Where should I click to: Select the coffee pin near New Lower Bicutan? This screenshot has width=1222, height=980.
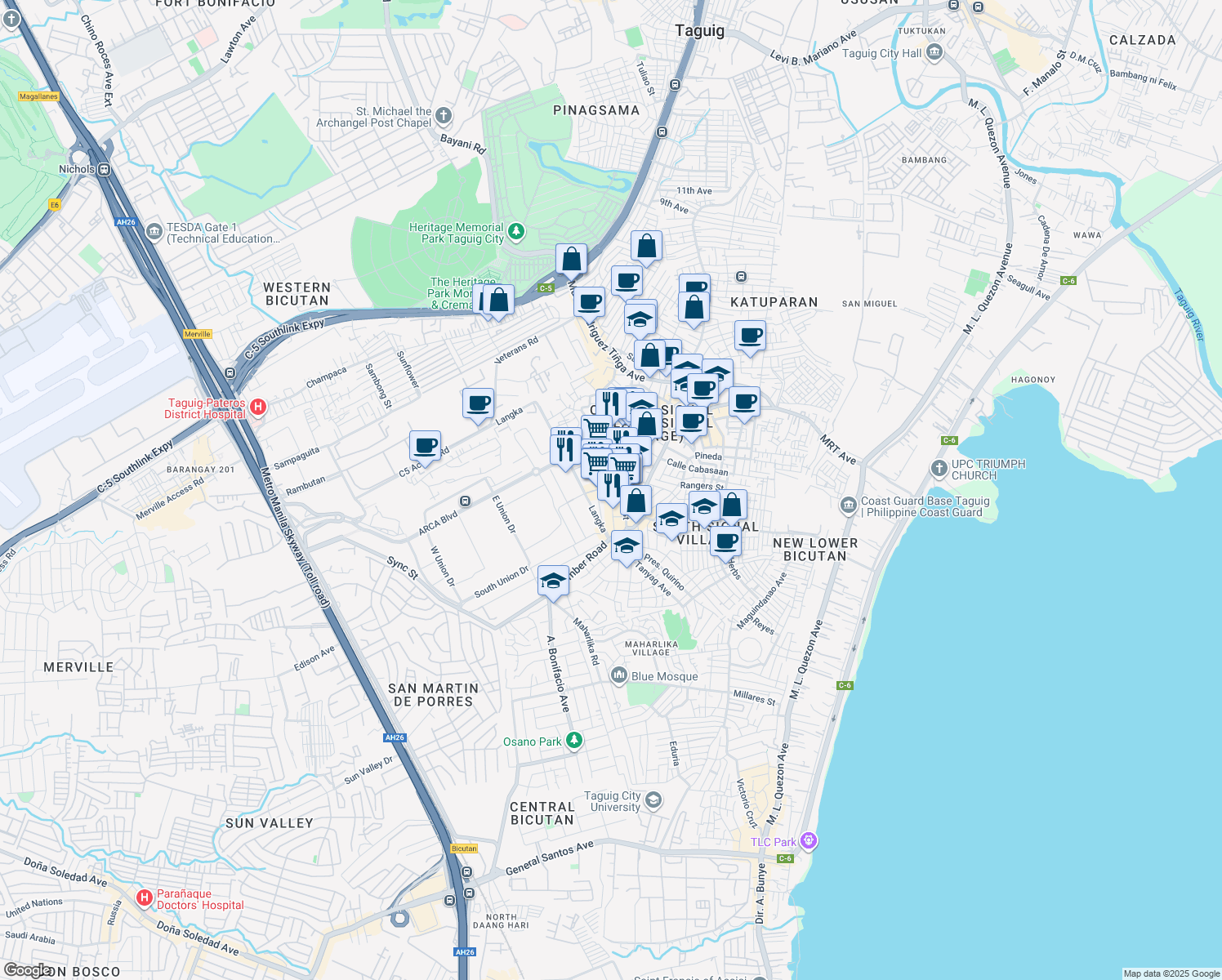725,540
